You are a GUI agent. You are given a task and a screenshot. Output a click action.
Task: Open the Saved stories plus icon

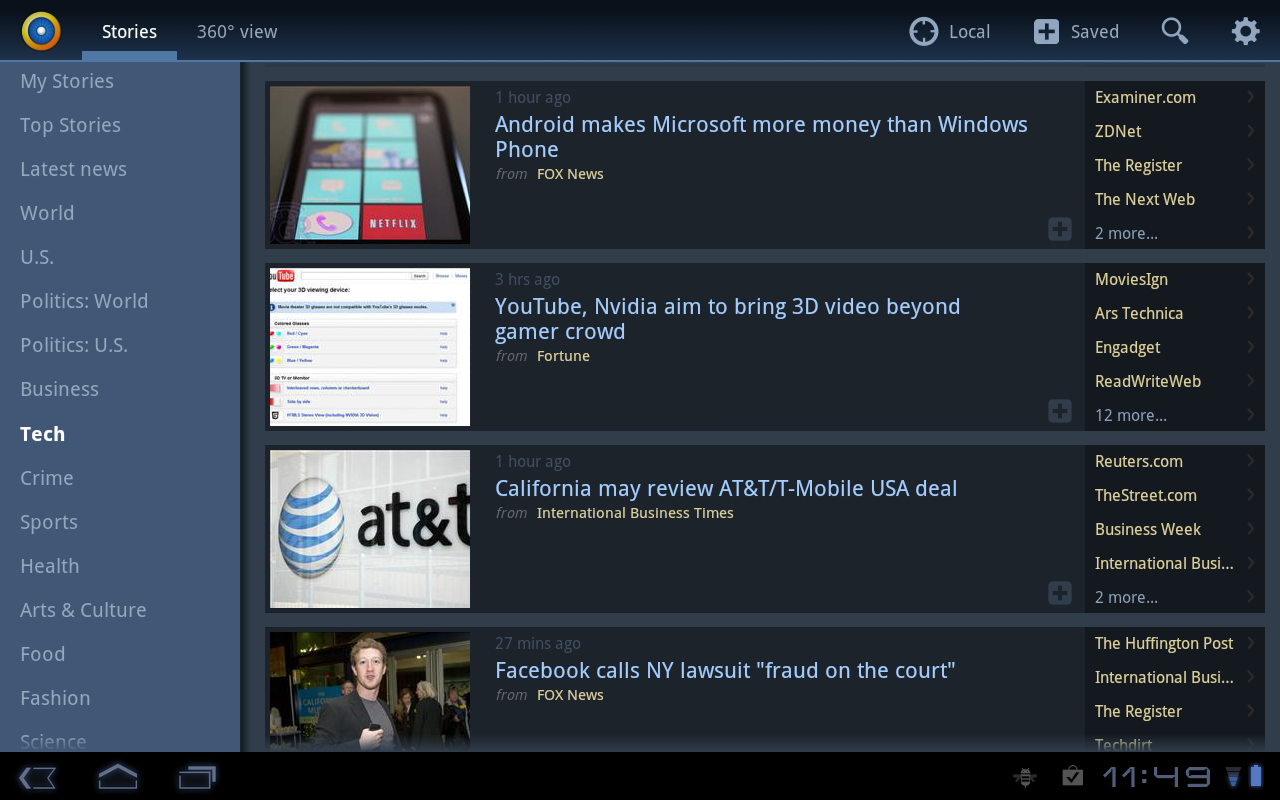(x=1046, y=32)
